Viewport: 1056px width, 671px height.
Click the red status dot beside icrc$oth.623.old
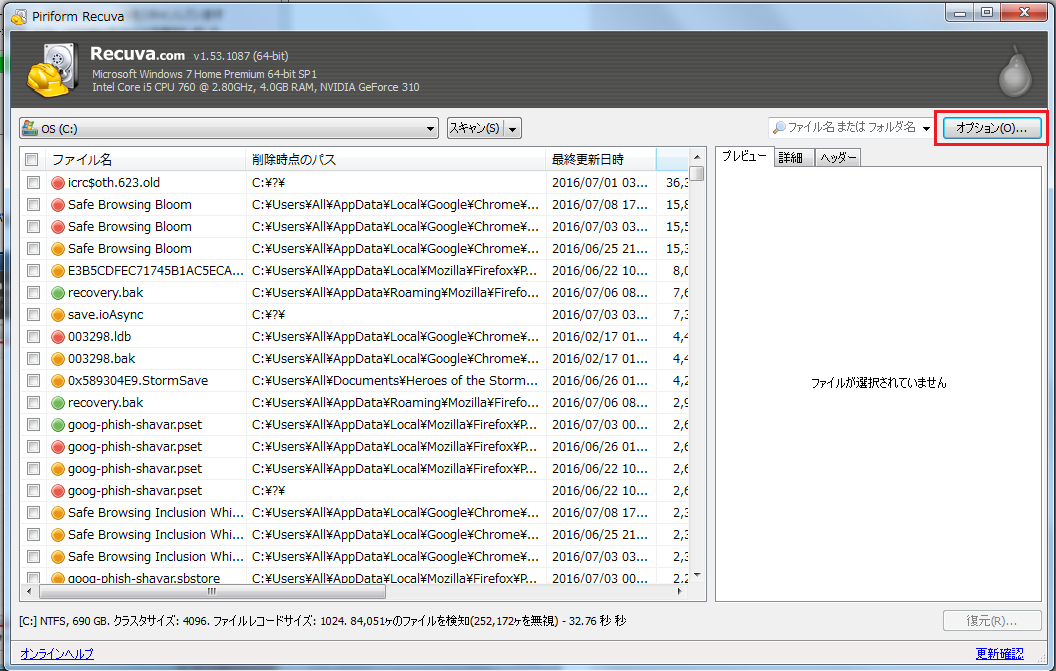click(58, 183)
